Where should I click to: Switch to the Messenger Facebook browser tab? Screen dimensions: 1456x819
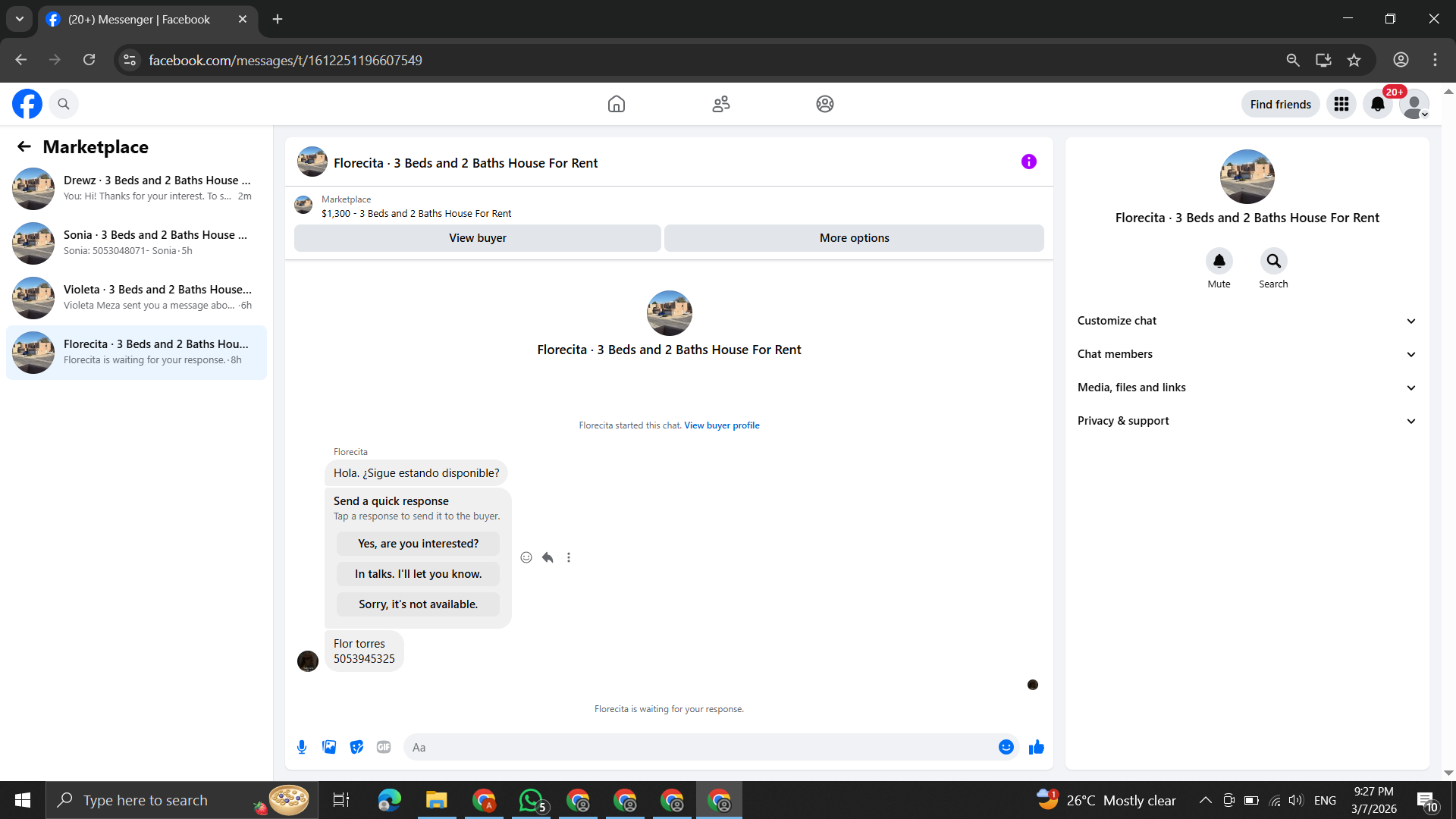(x=147, y=20)
